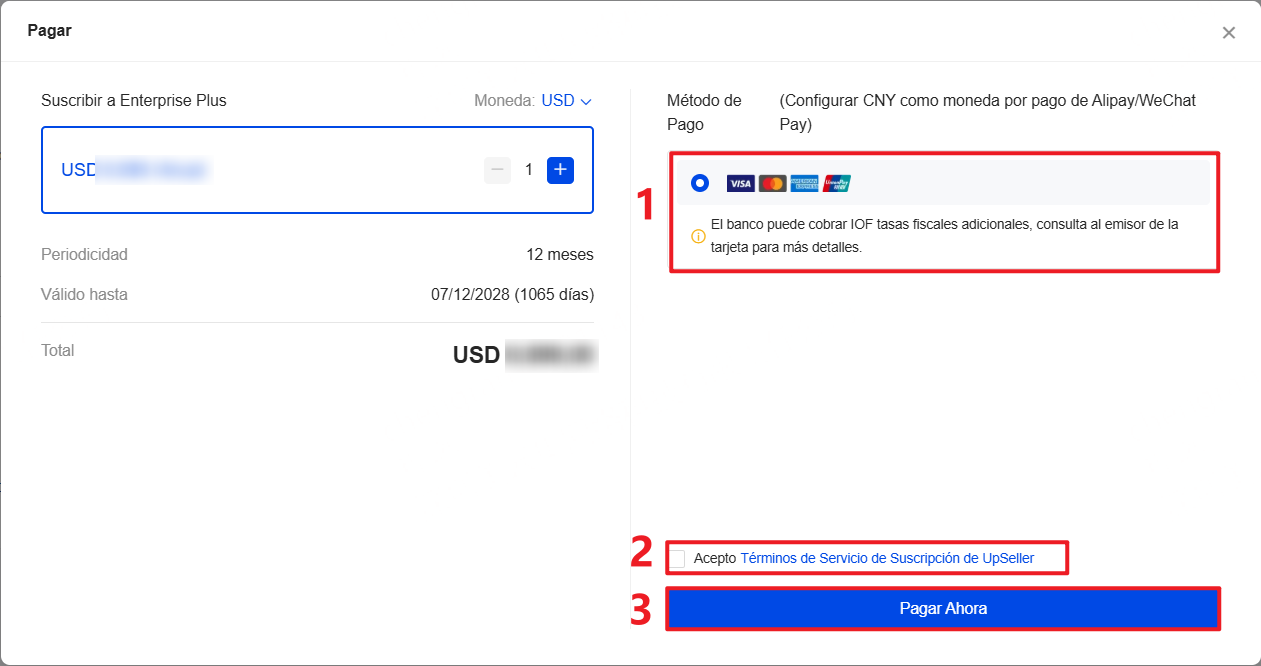
Task: Open the Términos de Servicio de UpSeller link
Action: tap(888, 558)
